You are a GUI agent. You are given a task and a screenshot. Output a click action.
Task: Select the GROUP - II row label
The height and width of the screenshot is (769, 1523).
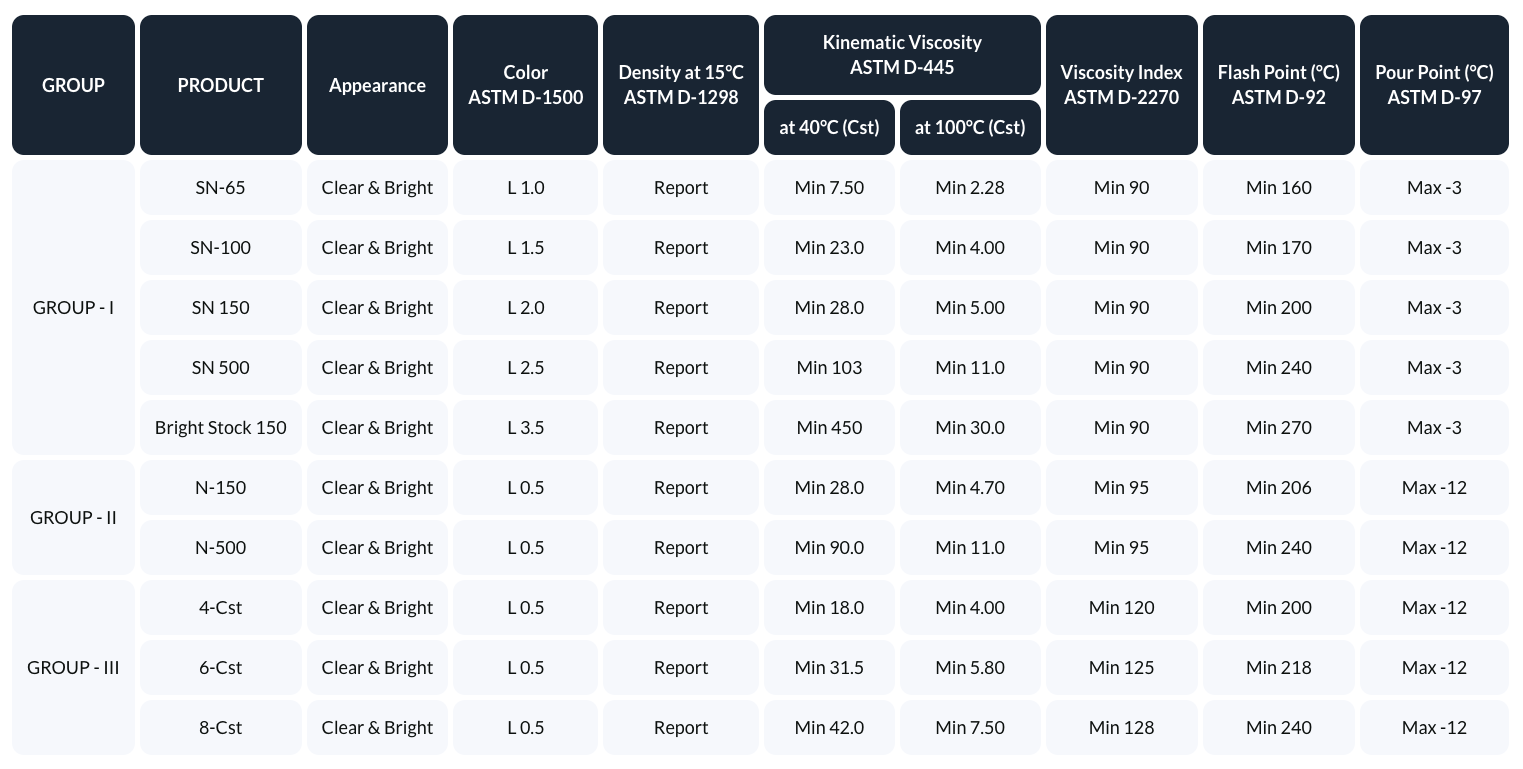73,517
